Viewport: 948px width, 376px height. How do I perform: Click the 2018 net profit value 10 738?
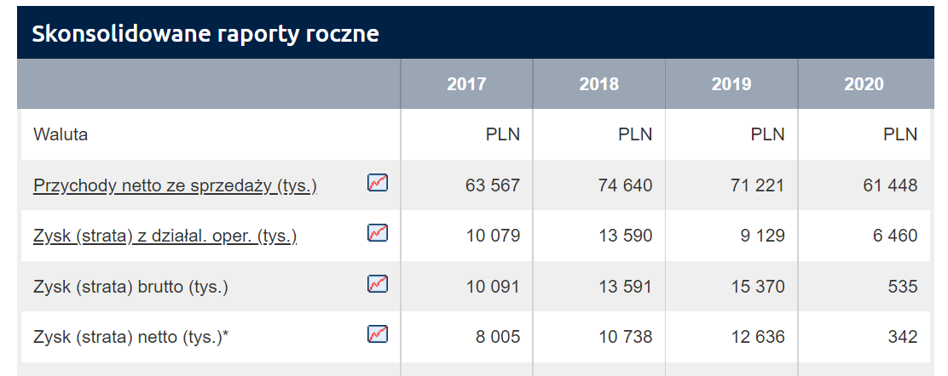click(626, 336)
